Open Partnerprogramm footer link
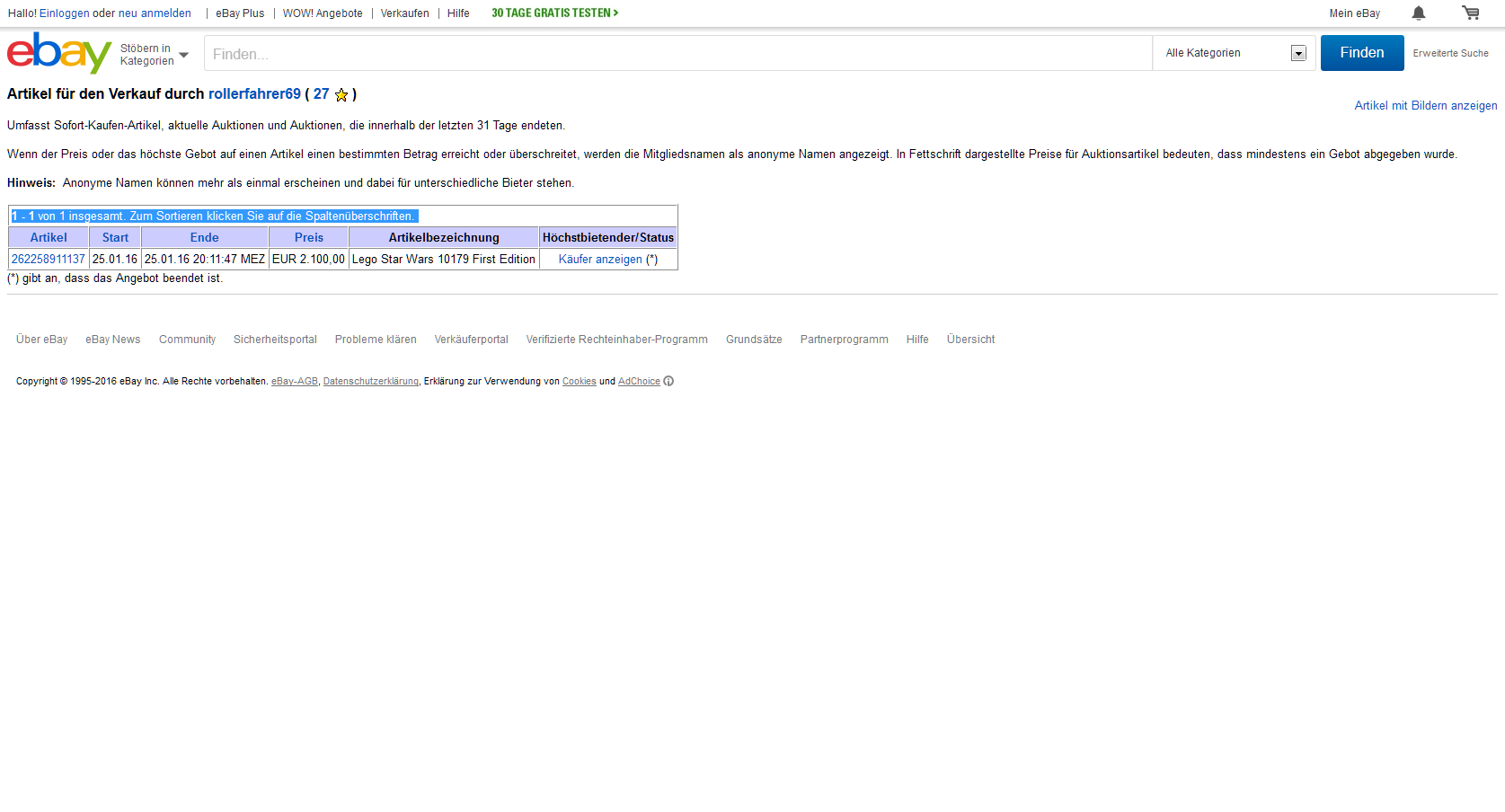The height and width of the screenshot is (812, 1505). point(845,340)
